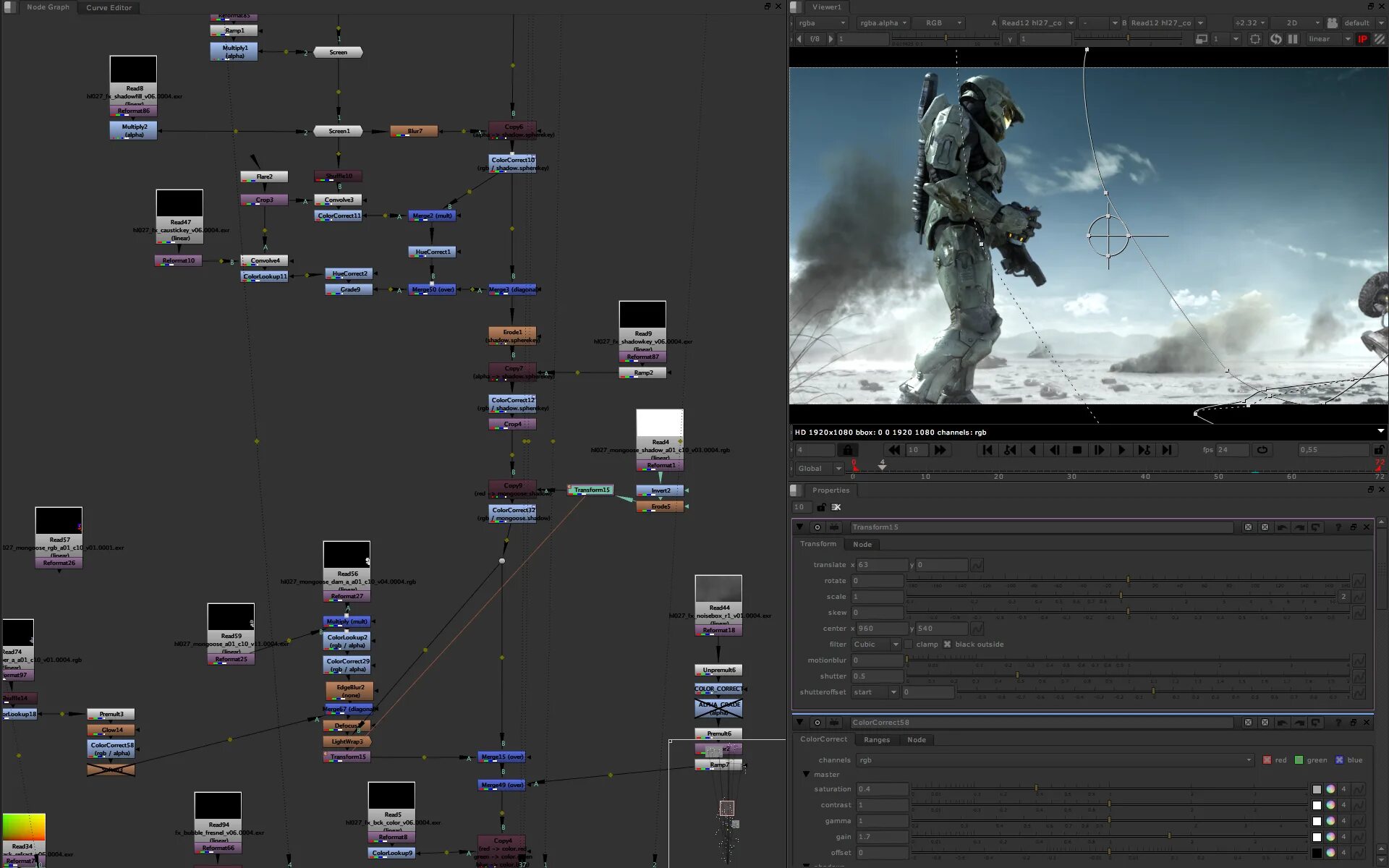Click the viewer refresh arrows icon
Screen dimensions: 1389x868
coord(1275,39)
